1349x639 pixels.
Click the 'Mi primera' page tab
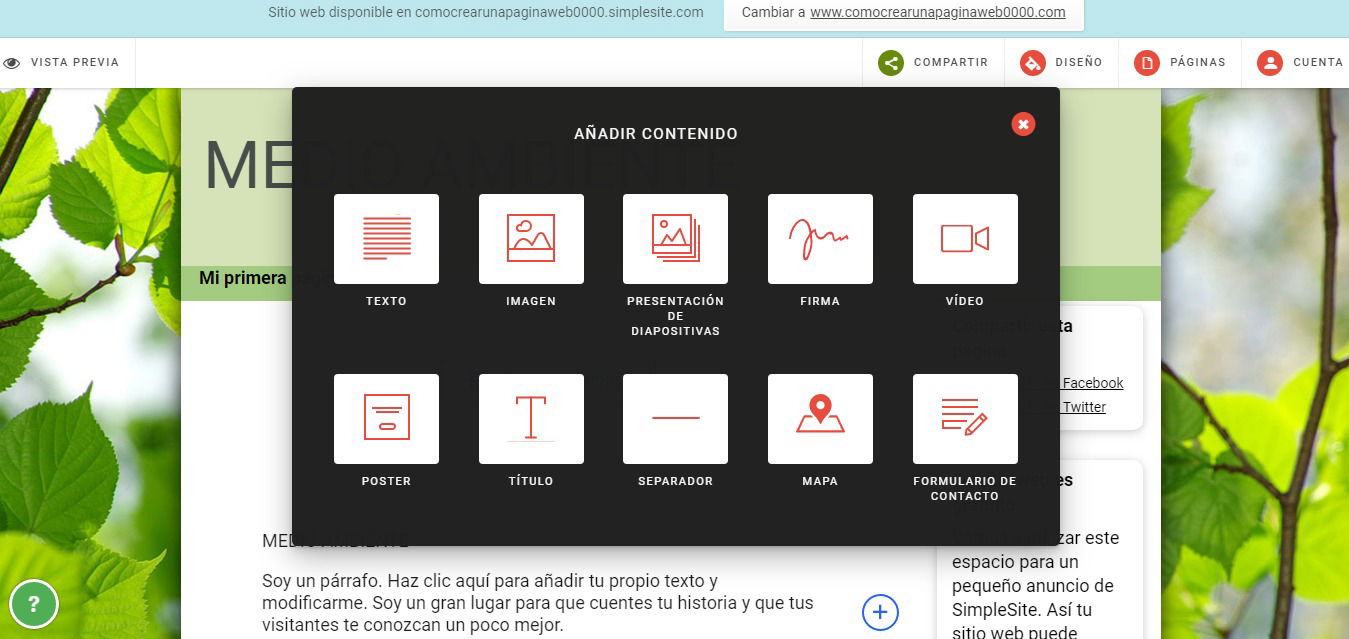click(x=243, y=278)
